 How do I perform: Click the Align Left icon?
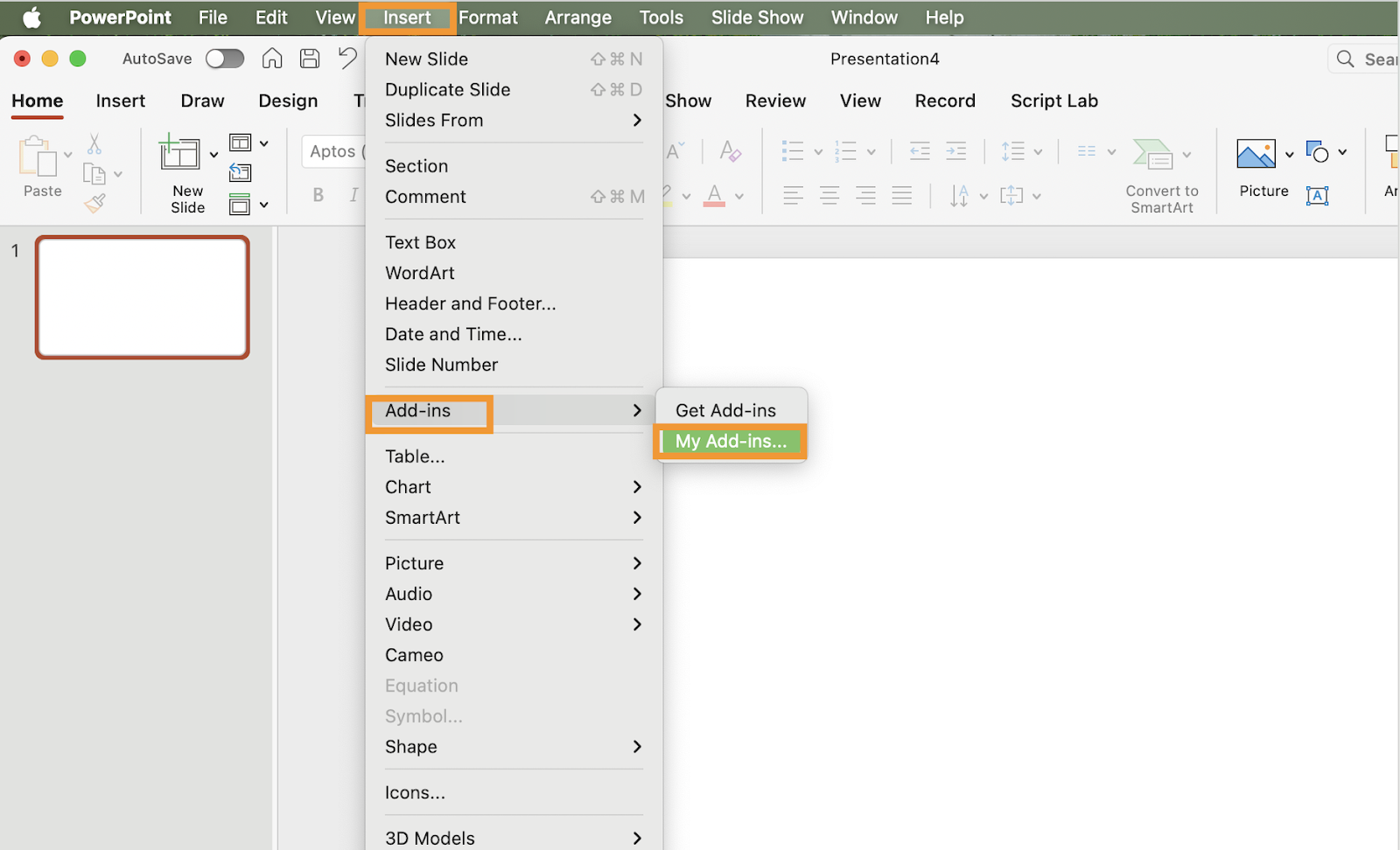point(793,195)
